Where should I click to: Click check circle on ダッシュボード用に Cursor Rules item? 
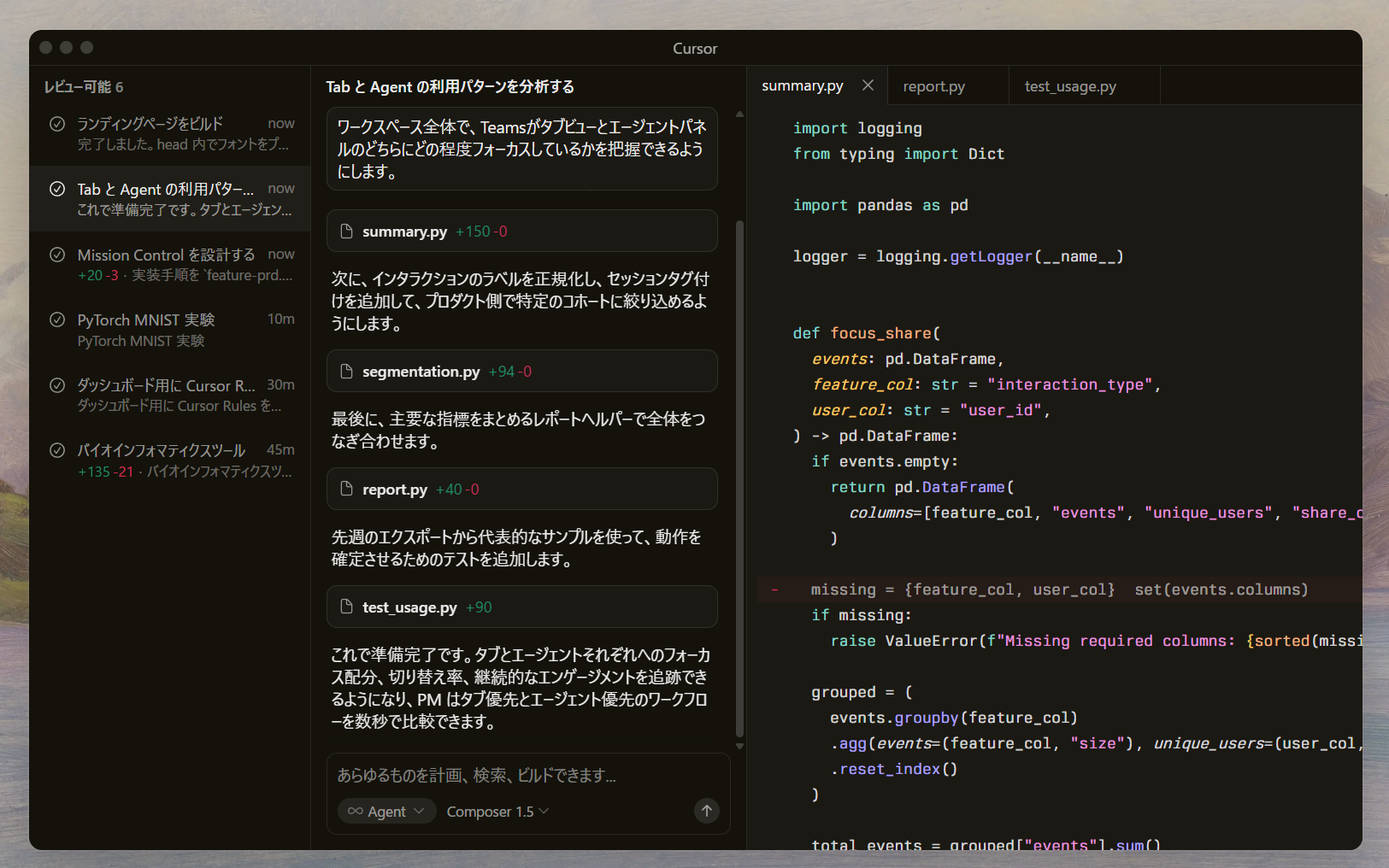(x=57, y=385)
